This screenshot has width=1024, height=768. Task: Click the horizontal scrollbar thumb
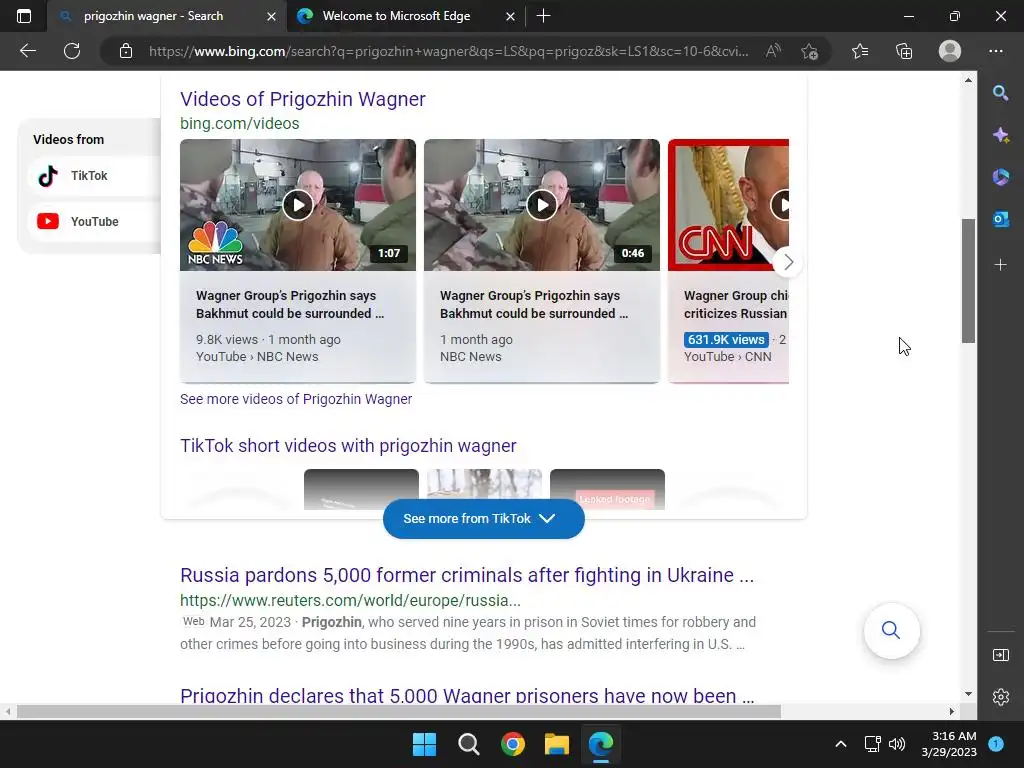click(x=398, y=711)
